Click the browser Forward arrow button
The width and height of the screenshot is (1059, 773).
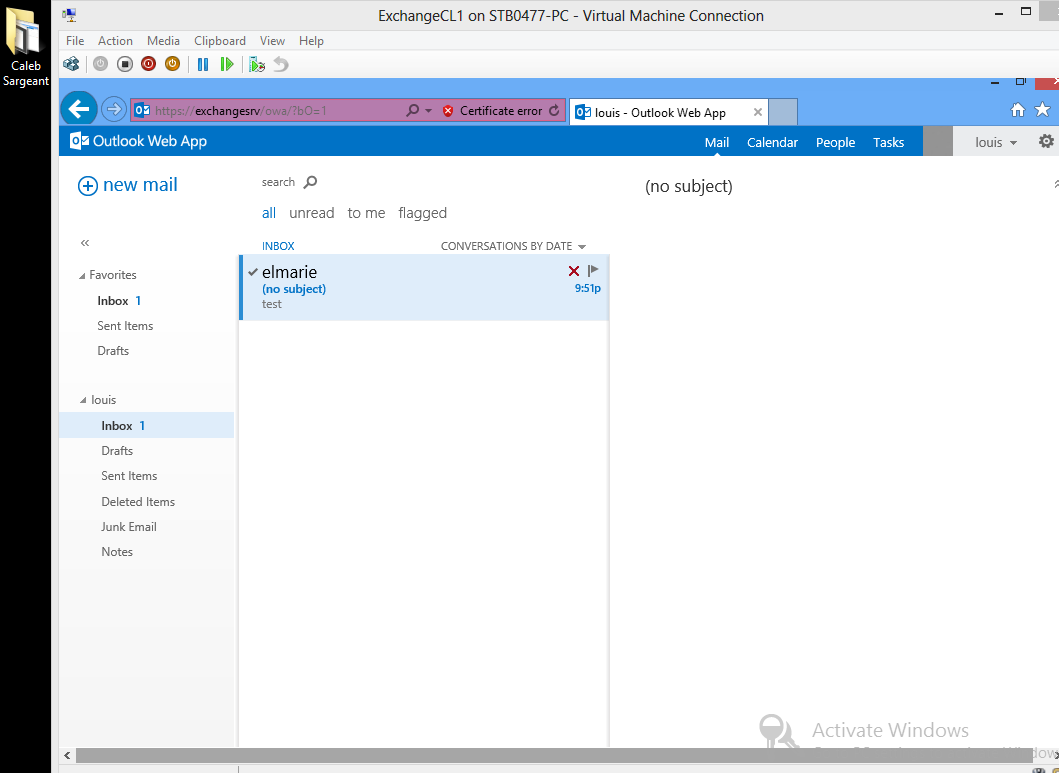click(113, 109)
